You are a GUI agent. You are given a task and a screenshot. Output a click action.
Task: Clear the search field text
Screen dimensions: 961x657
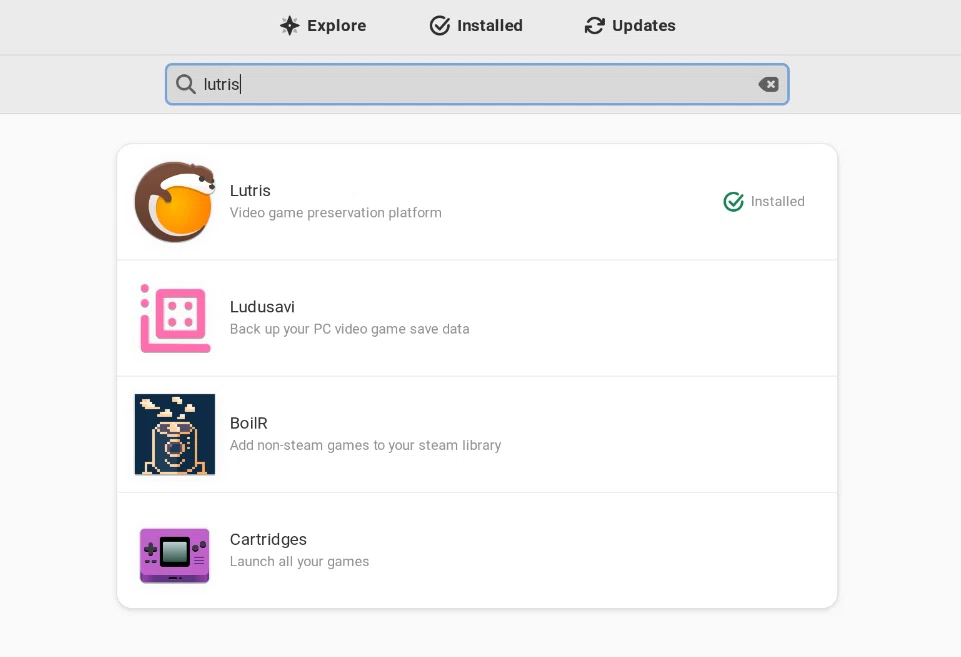coord(769,84)
